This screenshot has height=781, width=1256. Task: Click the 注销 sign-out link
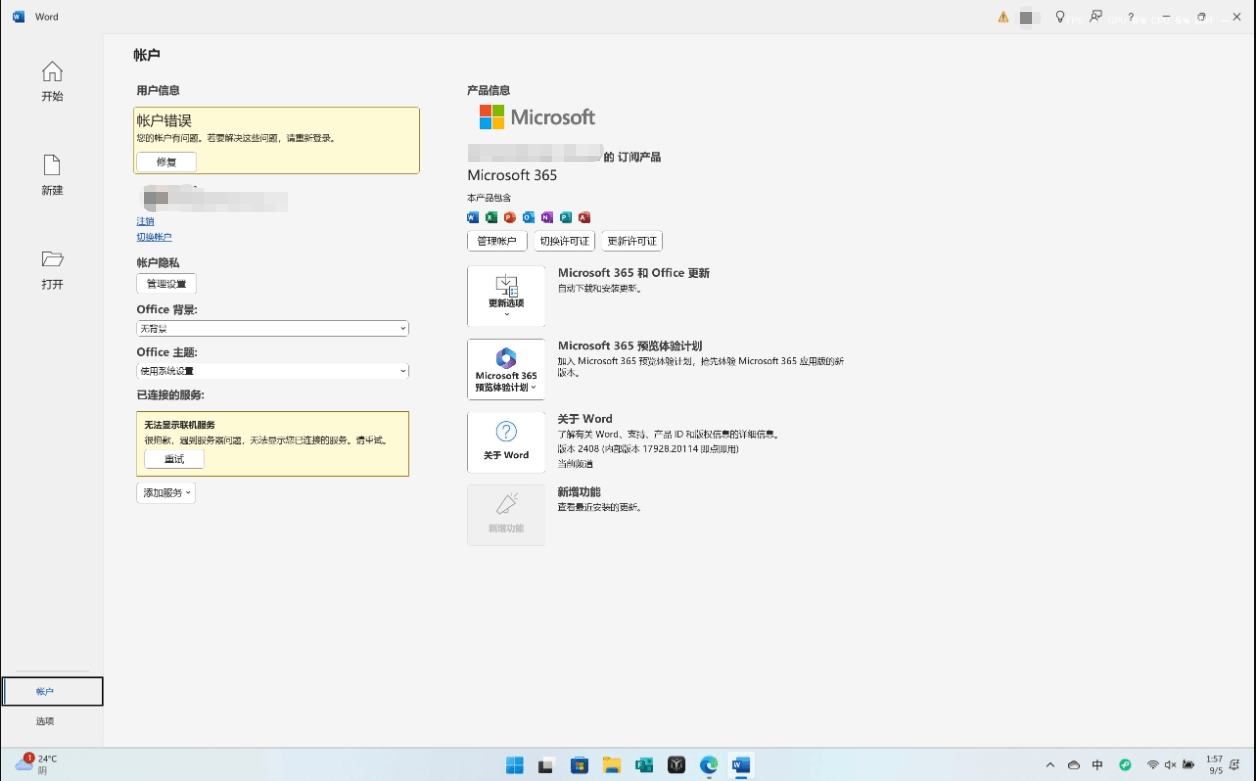[145, 221]
